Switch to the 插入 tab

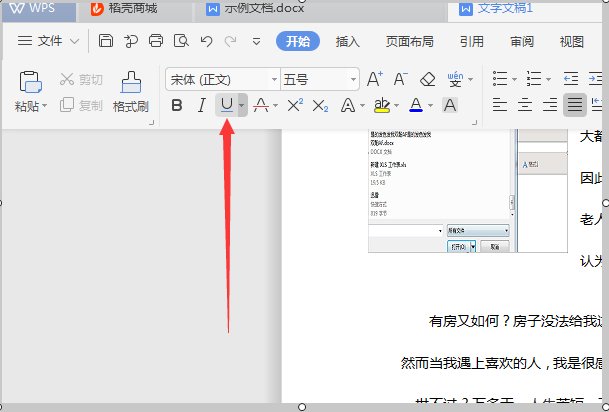[348, 42]
